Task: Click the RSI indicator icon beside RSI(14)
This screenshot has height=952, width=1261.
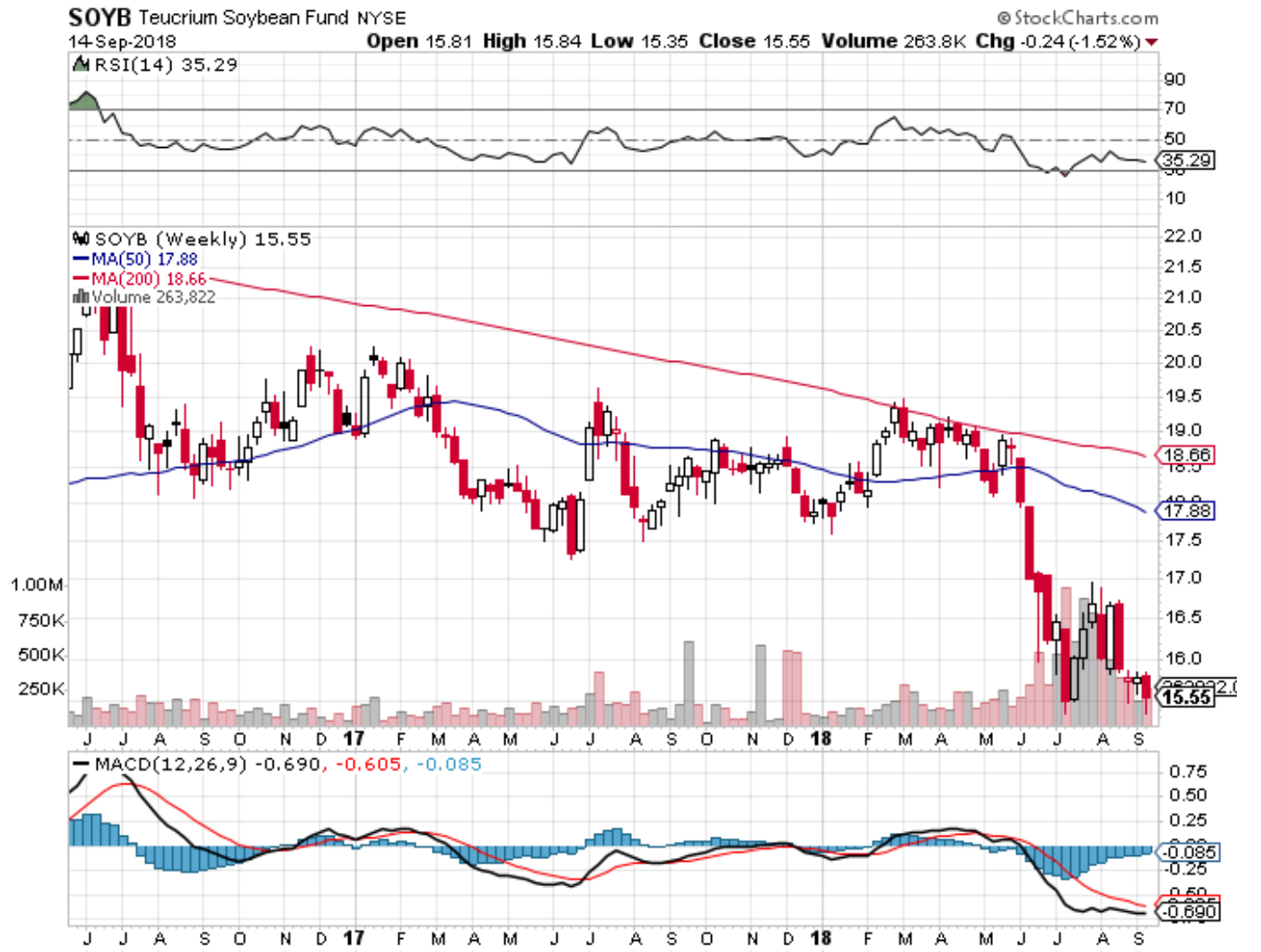Action: point(81,64)
